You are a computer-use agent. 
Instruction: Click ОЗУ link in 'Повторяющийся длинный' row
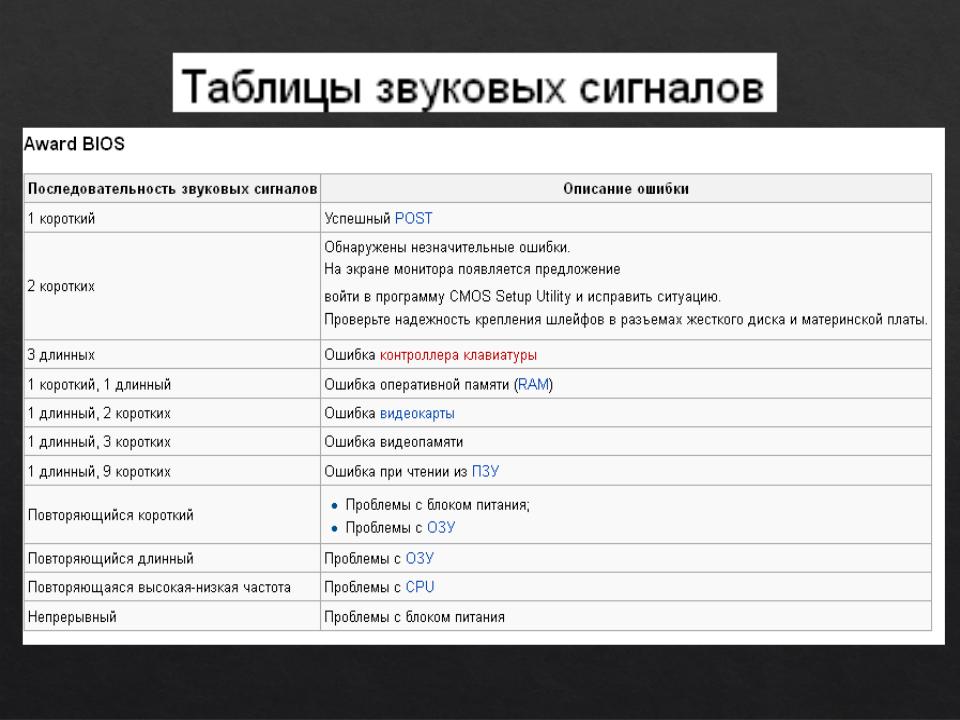[x=419, y=558]
